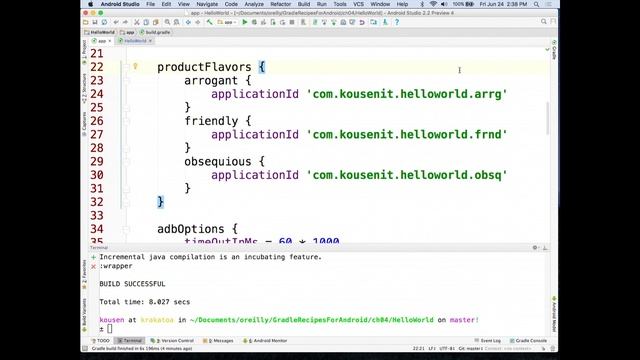
Task: Click the Redo arrow in toolbar
Action: (x=125, y=22)
